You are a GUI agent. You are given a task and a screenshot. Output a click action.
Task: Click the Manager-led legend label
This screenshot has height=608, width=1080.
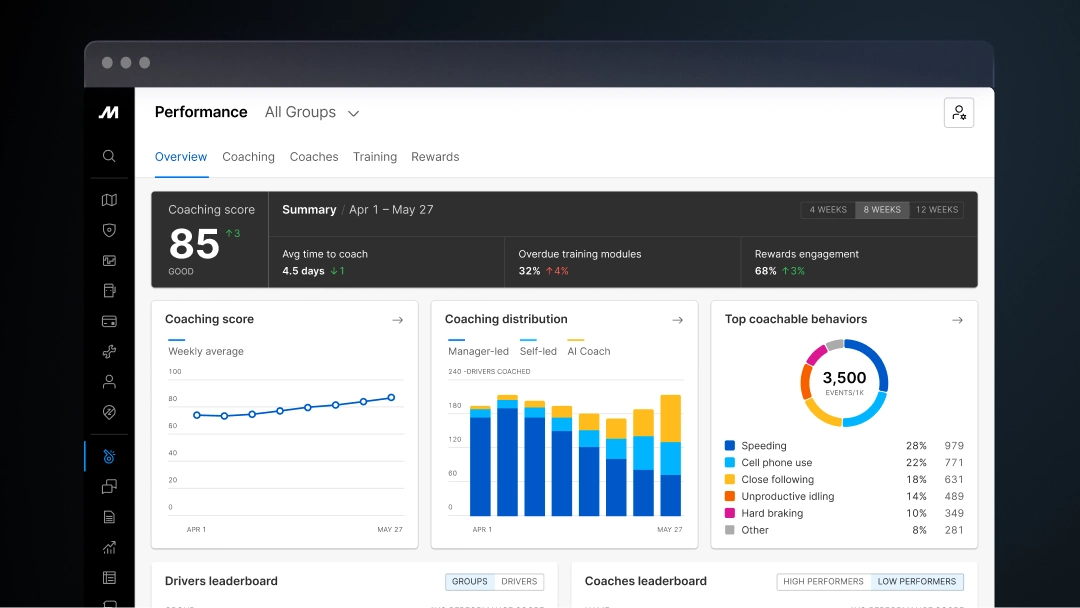click(478, 351)
